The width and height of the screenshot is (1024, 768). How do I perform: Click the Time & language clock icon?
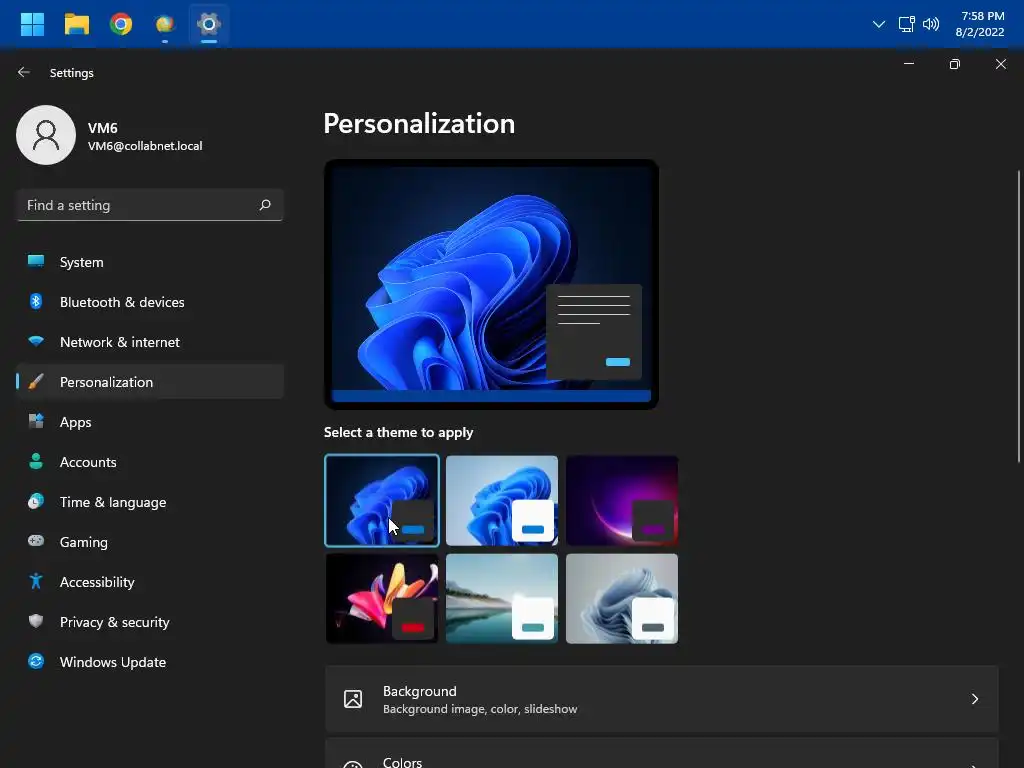36,502
